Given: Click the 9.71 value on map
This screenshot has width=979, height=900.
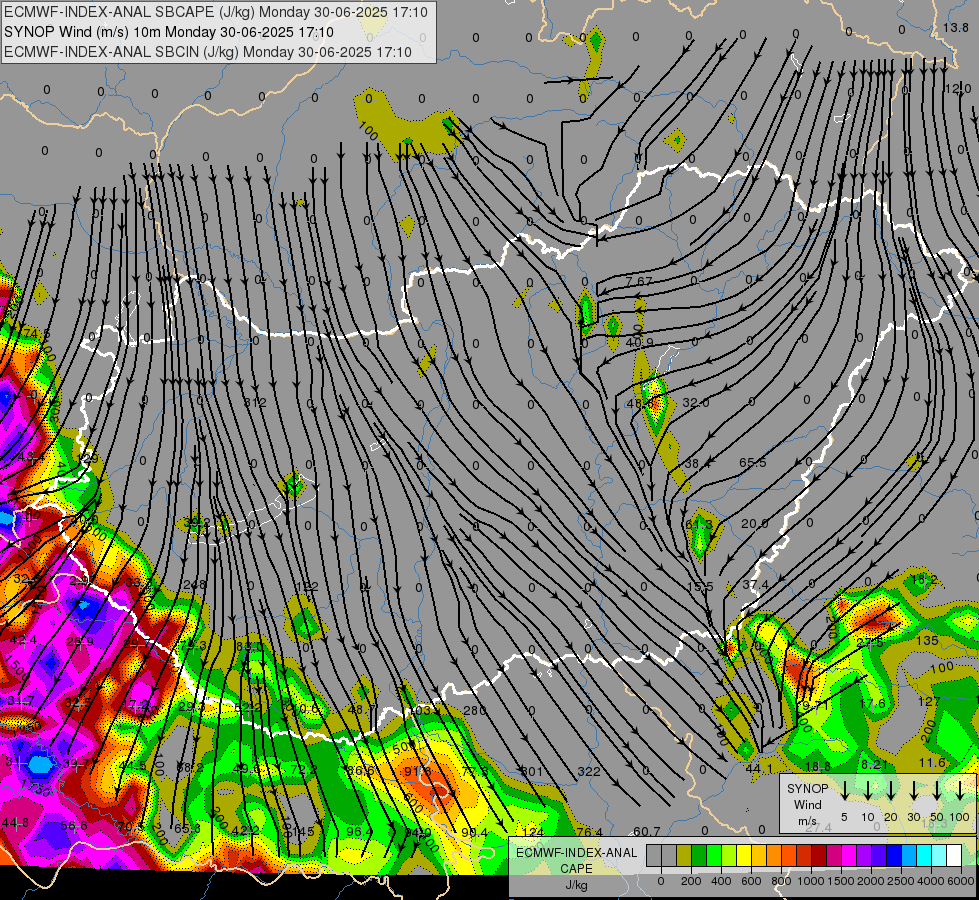Looking at the screenshot, I should (x=815, y=706).
